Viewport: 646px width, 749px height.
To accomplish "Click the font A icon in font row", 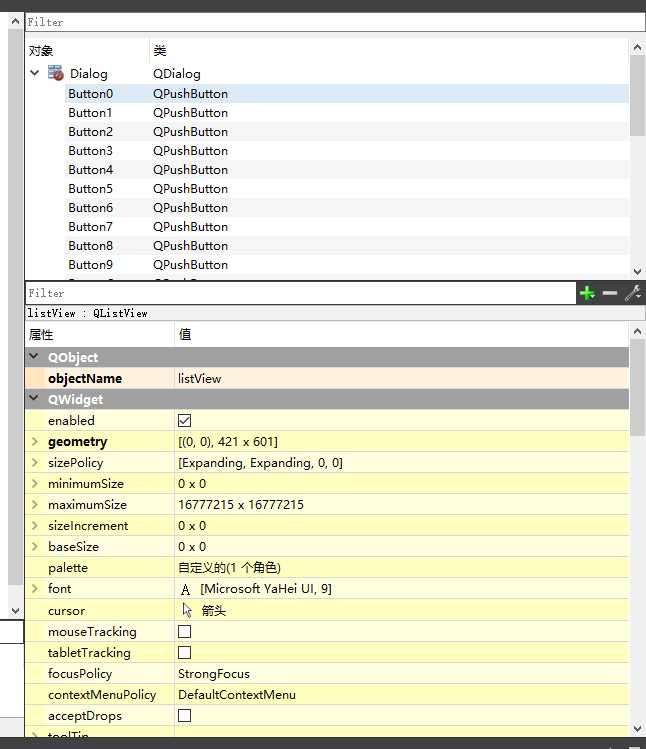I will [x=185, y=589].
